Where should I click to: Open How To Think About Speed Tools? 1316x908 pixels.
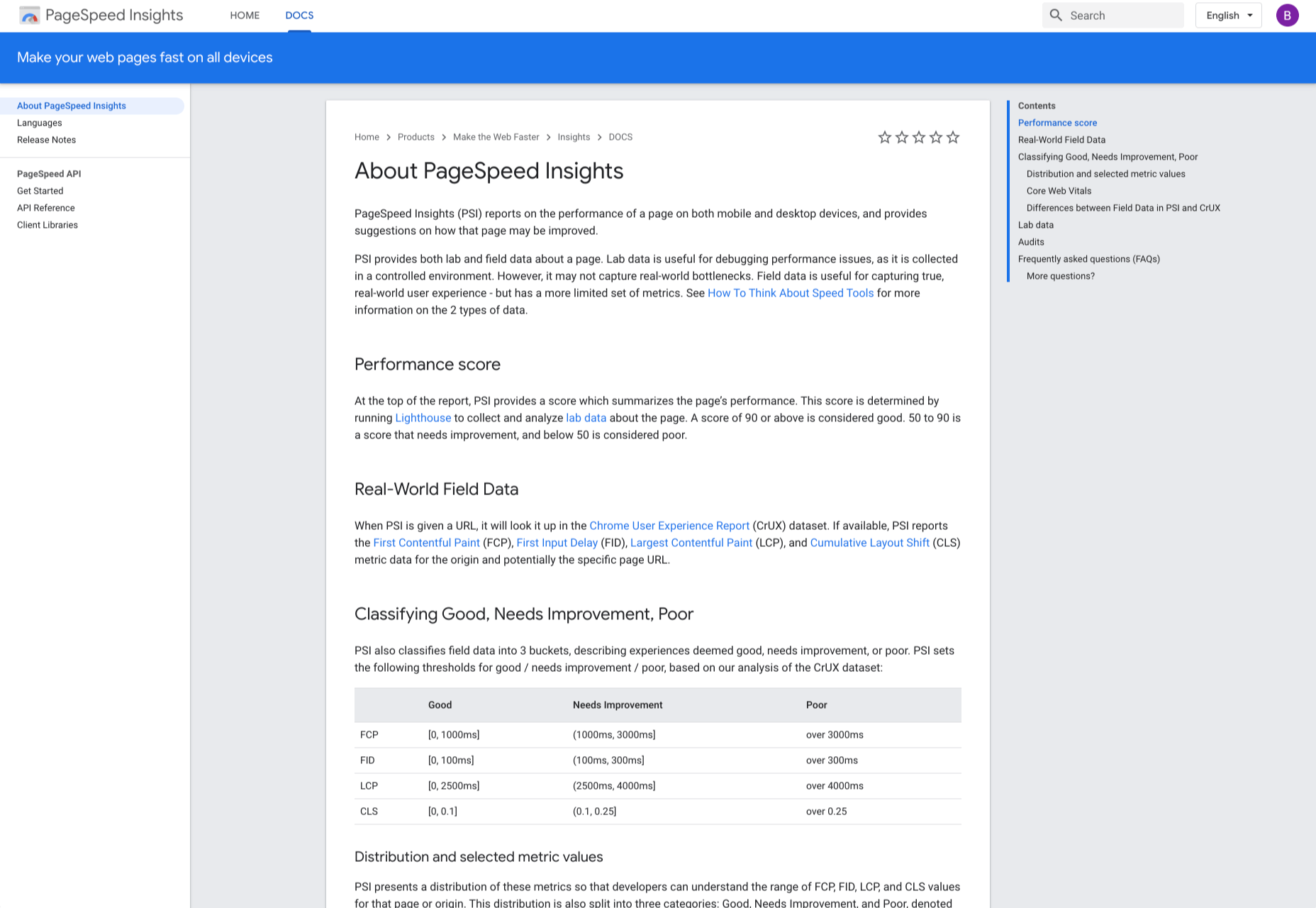click(x=791, y=293)
